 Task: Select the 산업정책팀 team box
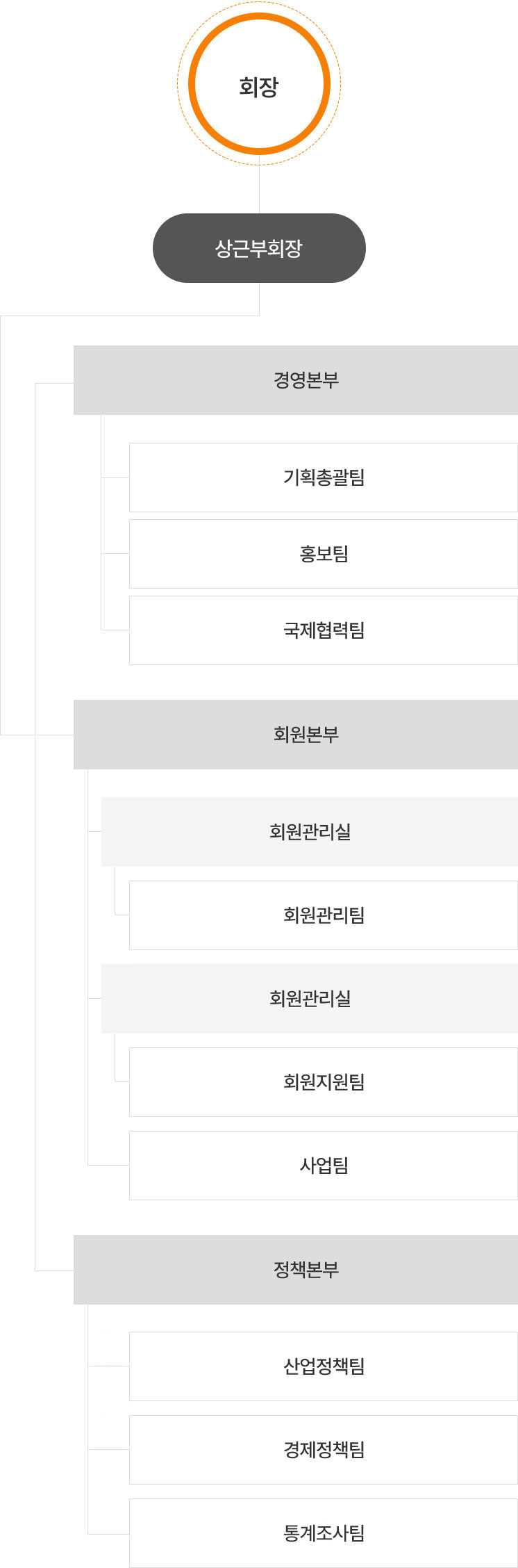click(x=324, y=1366)
